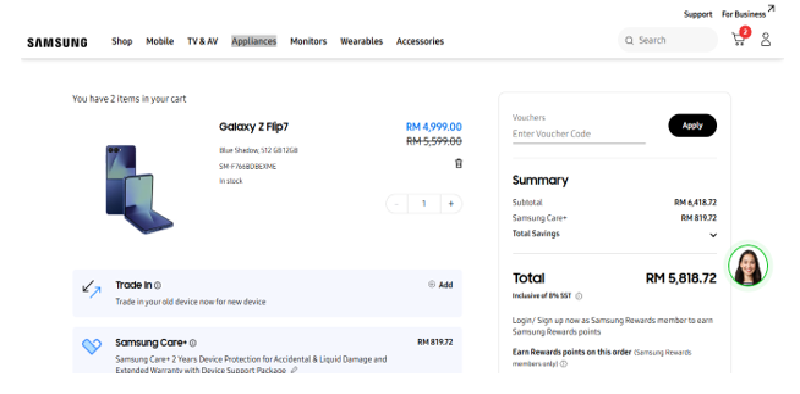Click the Enter Voucher Code field
Screen dimensions: 800x394
tap(579, 134)
